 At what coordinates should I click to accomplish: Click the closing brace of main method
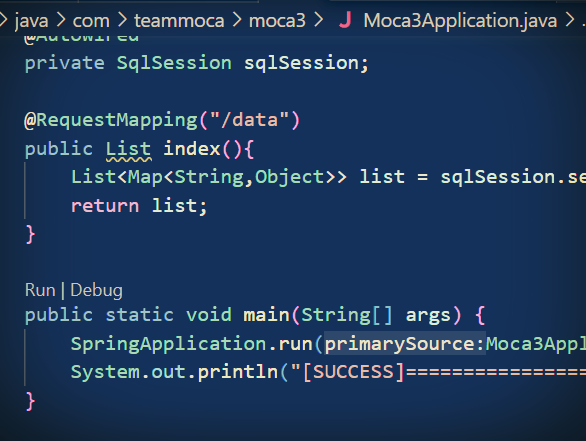[30, 401]
